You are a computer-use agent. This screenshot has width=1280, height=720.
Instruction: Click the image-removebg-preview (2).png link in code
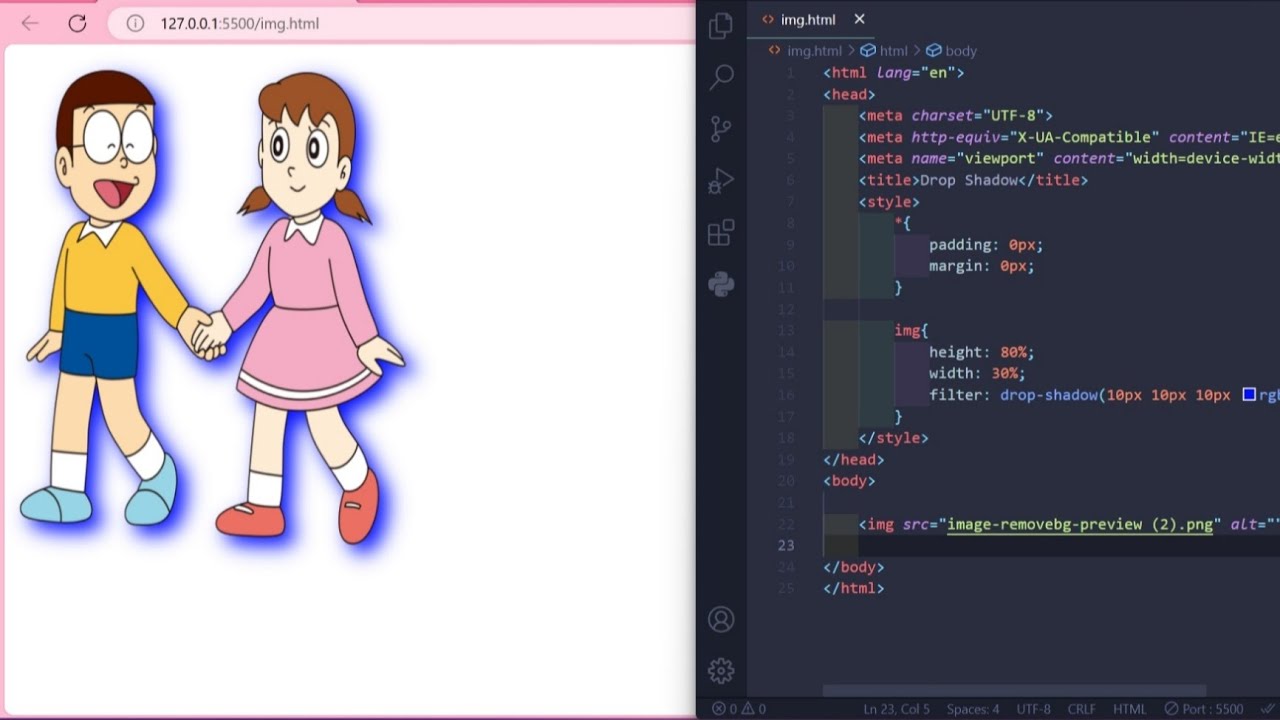1079,524
